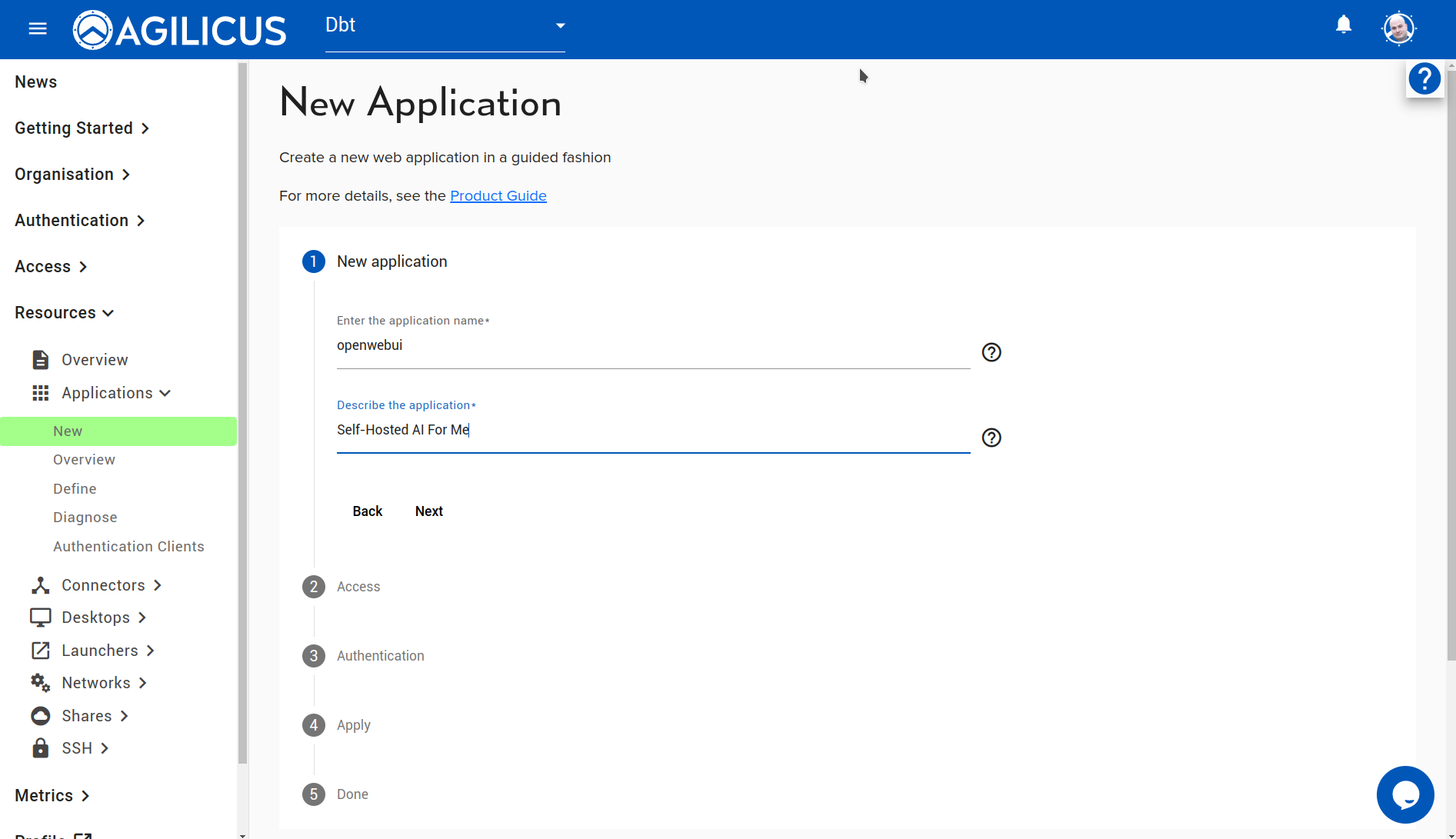Follow the Product Guide link
The width and height of the screenshot is (1456, 839).
tap(498, 196)
